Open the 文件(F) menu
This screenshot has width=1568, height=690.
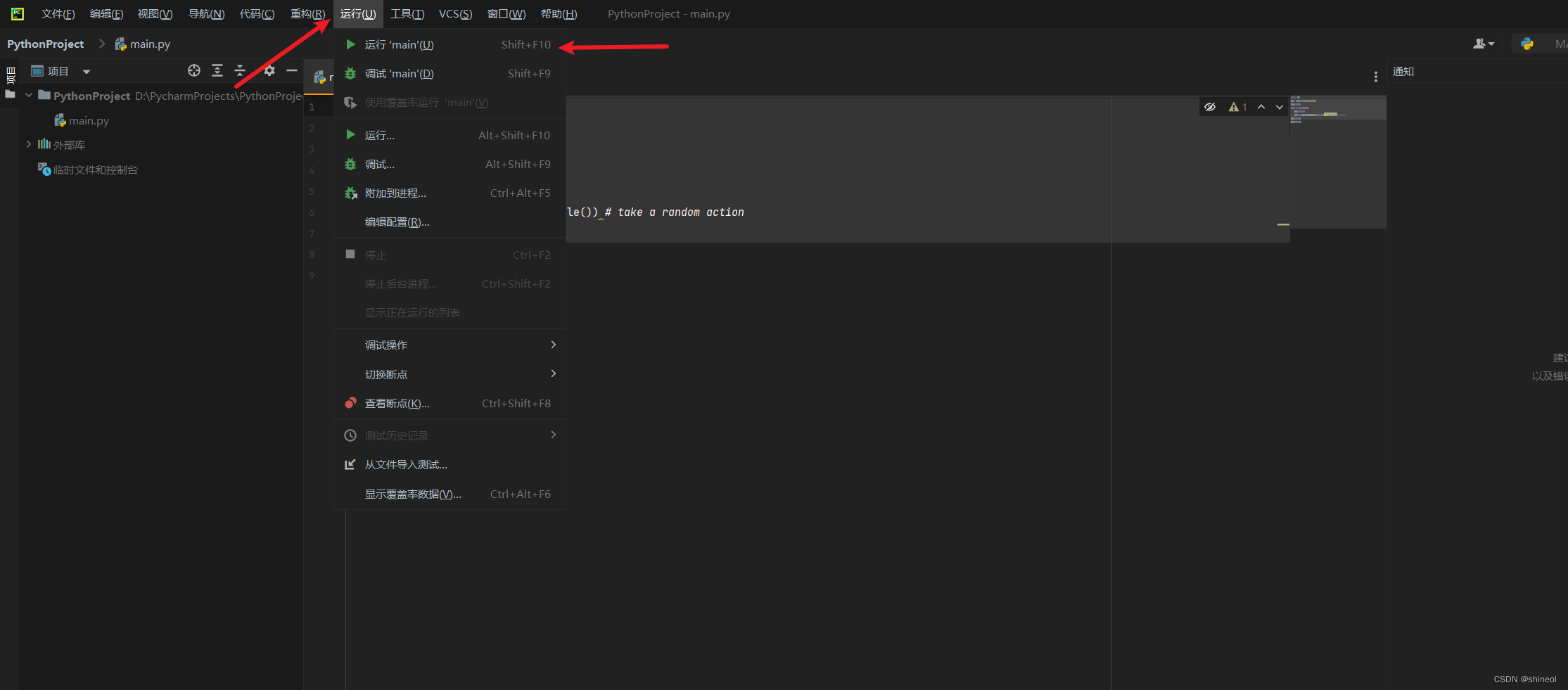[x=58, y=14]
